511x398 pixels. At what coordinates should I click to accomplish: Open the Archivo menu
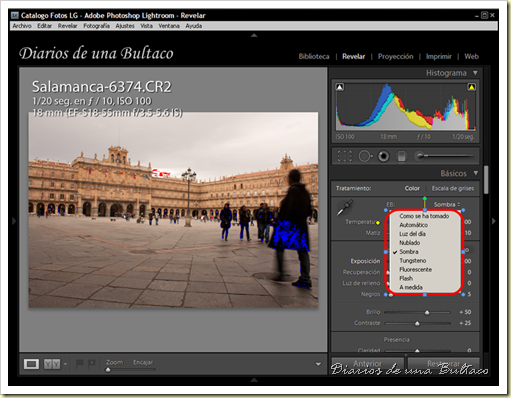[x=22, y=26]
